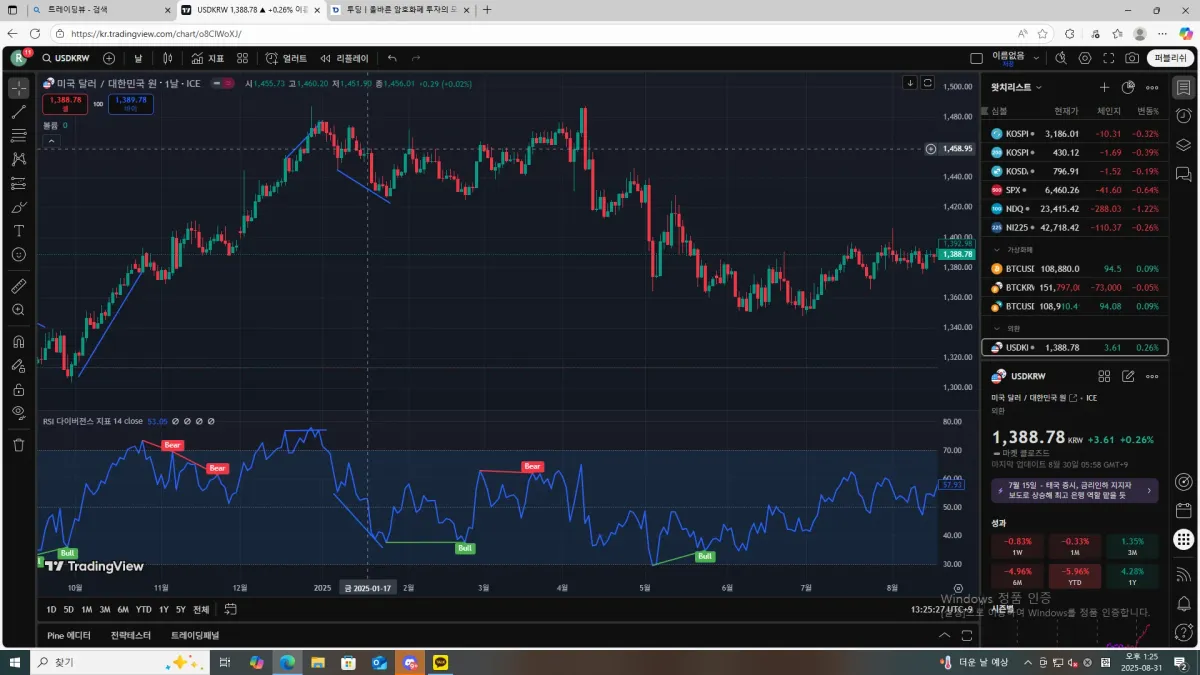Screen dimensions: 1200x675
Task: Open the emoji icons tool
Action: coord(18,255)
